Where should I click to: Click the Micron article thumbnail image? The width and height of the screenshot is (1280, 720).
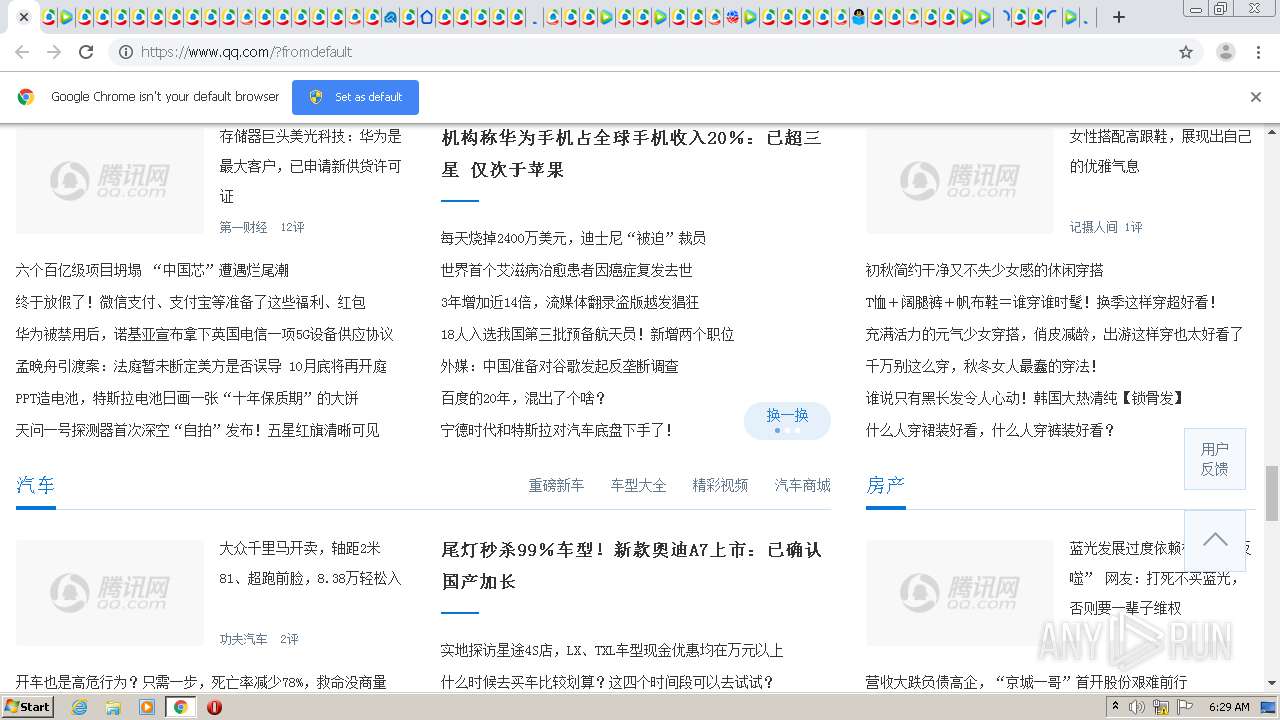110,181
